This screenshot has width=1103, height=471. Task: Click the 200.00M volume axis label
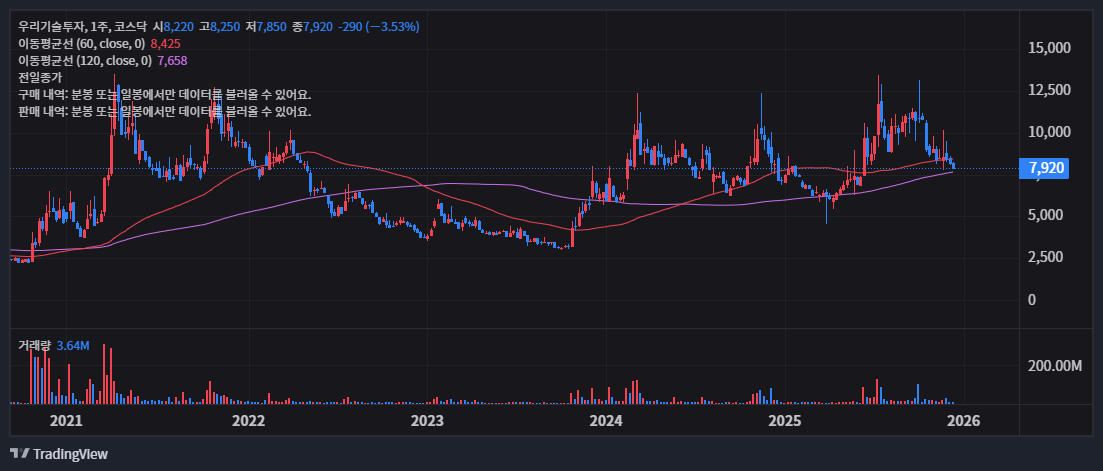[1054, 366]
